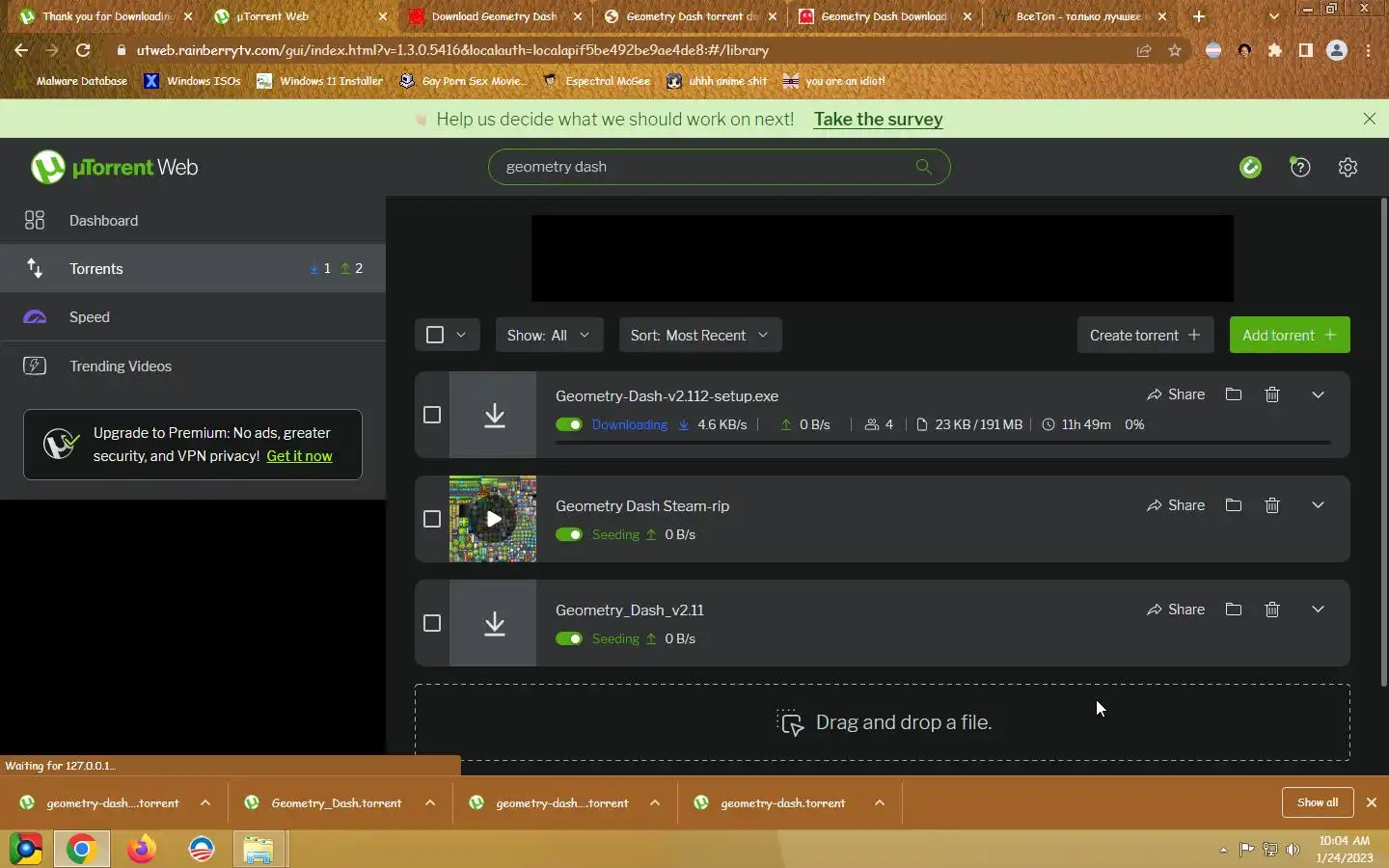Click the volume tray icon
The image size is (1389, 868).
(x=1293, y=850)
